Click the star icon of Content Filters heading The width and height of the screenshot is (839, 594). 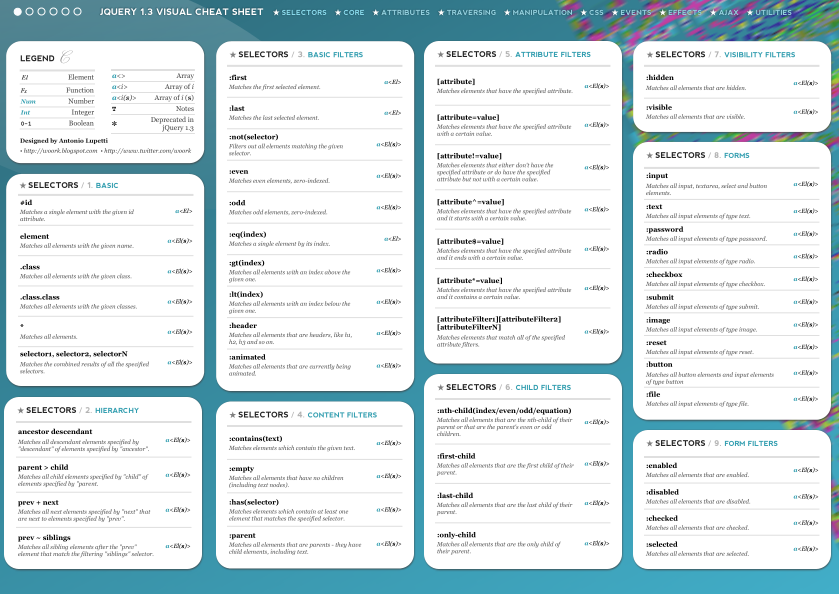233,415
